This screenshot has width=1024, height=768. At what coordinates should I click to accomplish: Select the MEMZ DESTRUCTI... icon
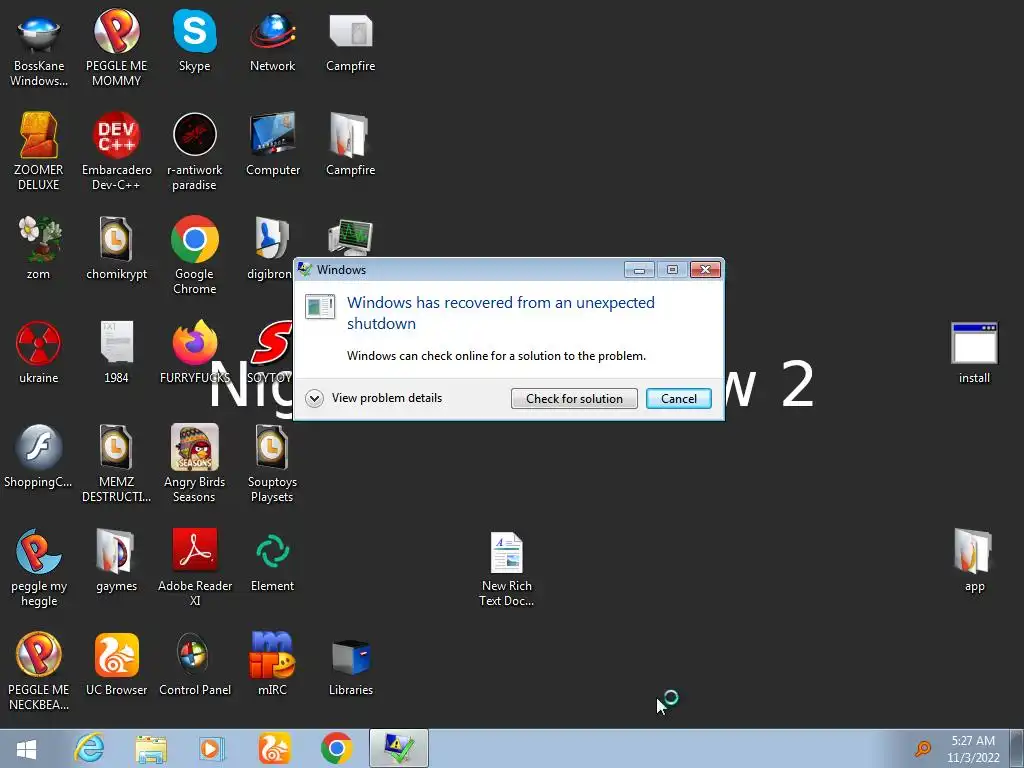116,463
